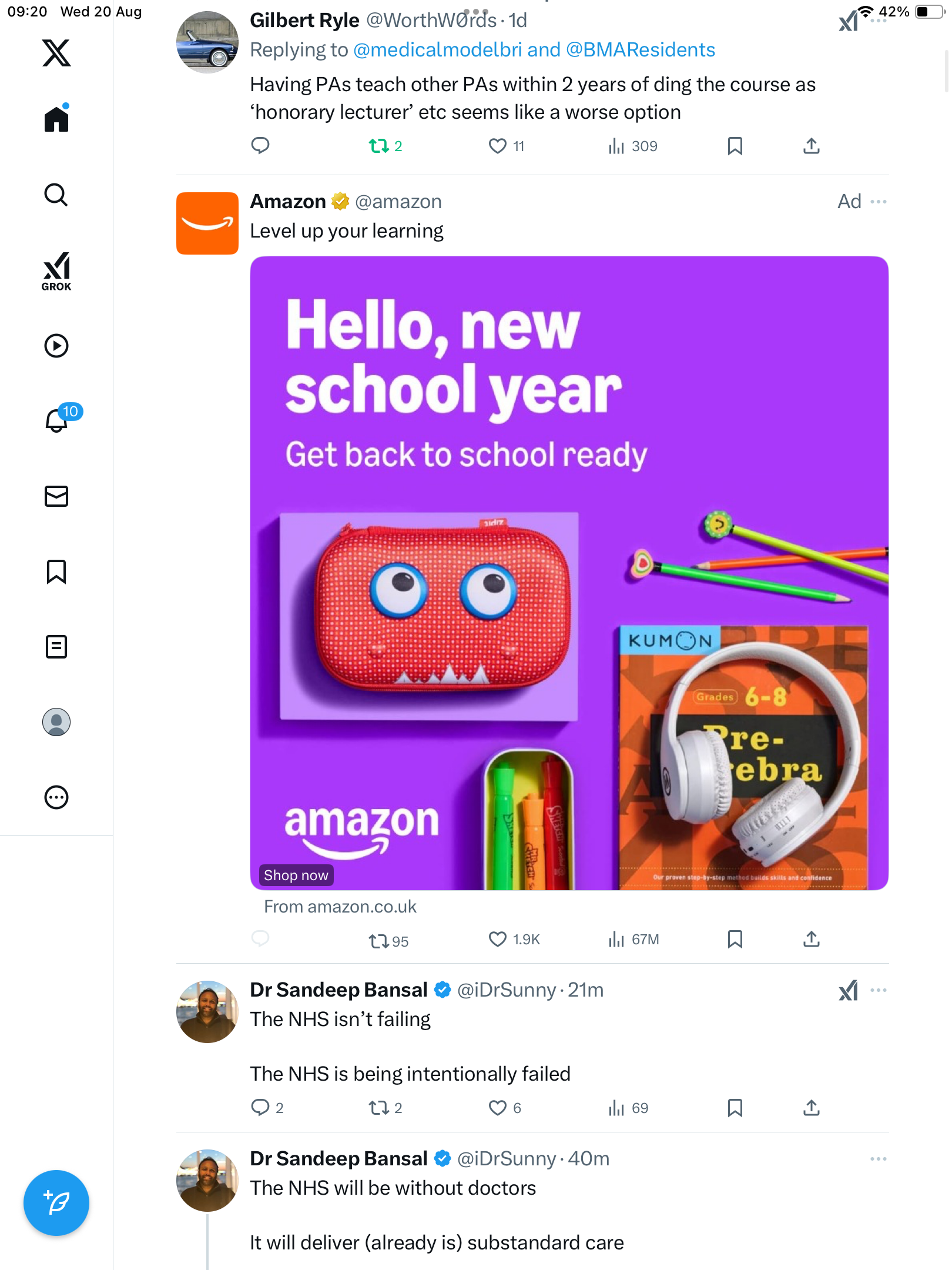Open the @BMAResidents mention link

(641, 50)
